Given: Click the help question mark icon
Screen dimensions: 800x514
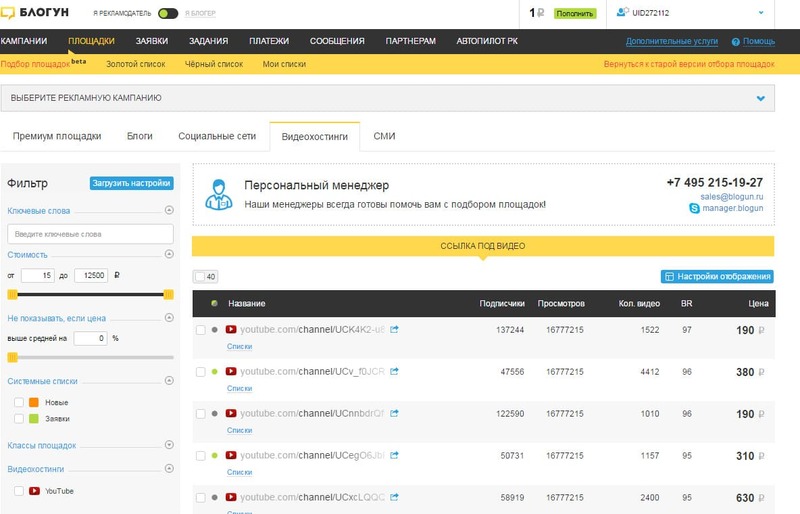Looking at the screenshot, I should pos(735,42).
